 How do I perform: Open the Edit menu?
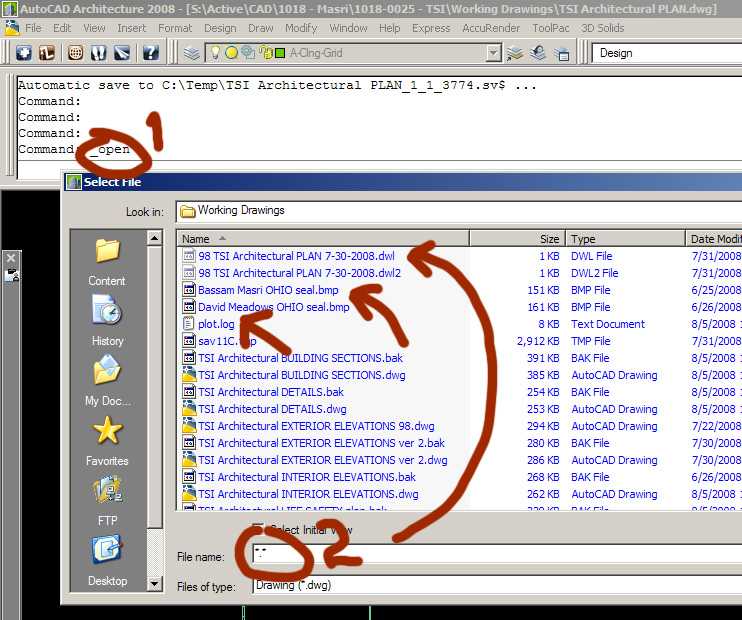[x=62, y=28]
